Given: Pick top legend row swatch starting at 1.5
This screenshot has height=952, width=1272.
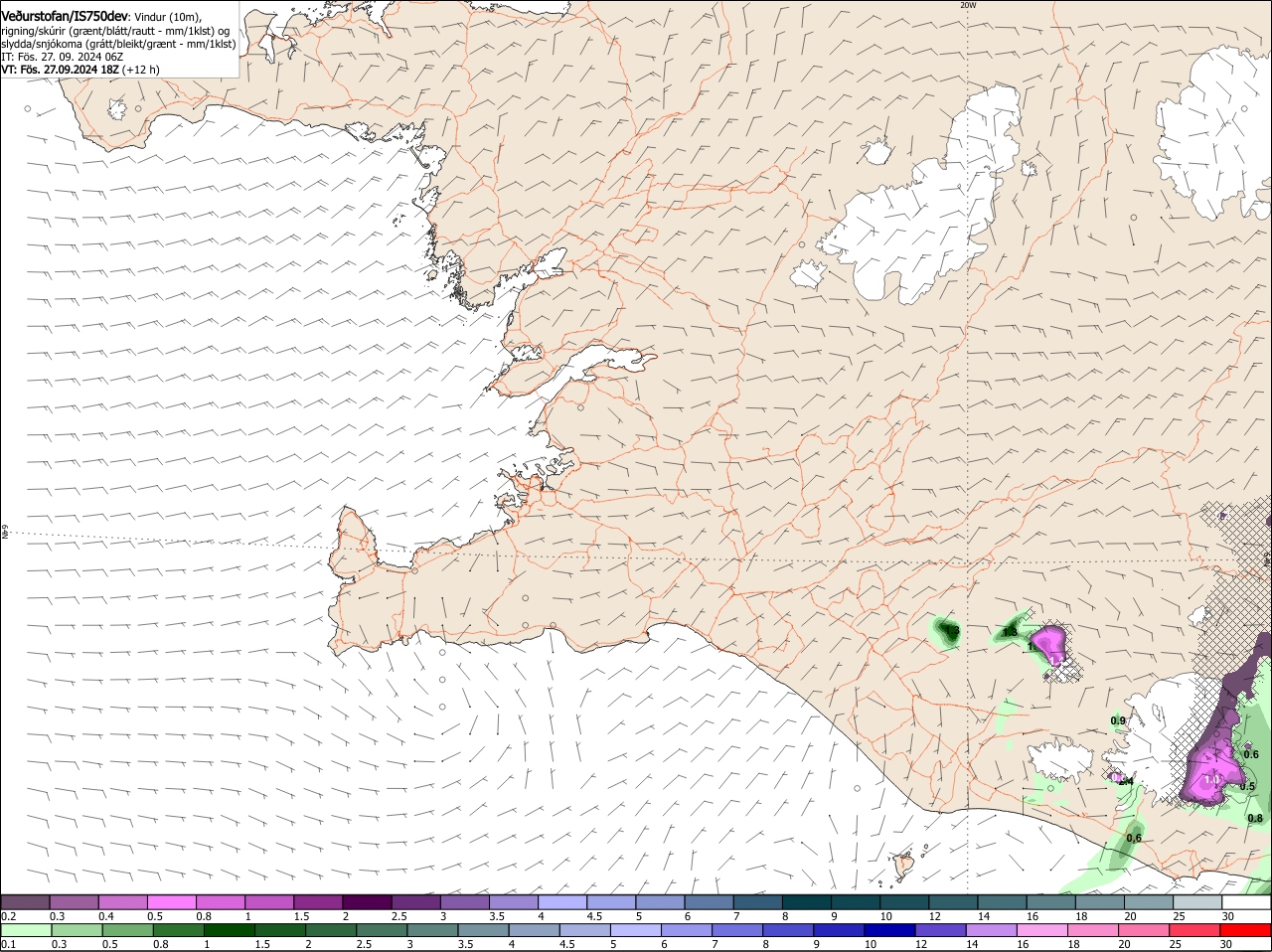Looking at the screenshot, I should (x=318, y=901).
